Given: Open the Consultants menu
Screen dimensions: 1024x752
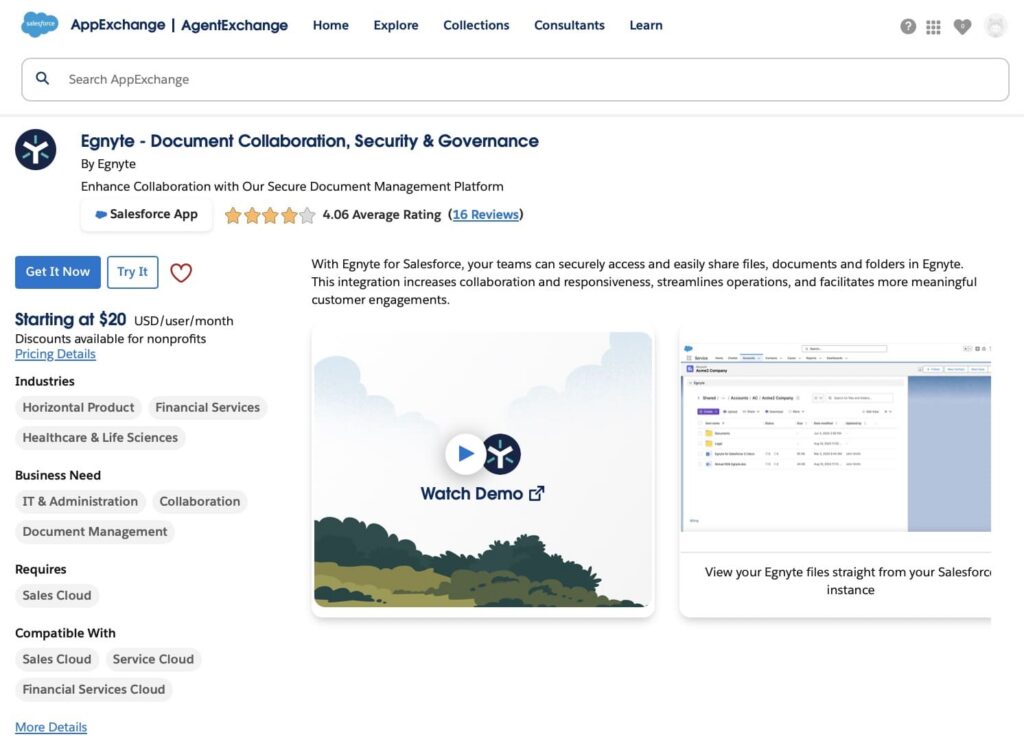Looking at the screenshot, I should [569, 25].
